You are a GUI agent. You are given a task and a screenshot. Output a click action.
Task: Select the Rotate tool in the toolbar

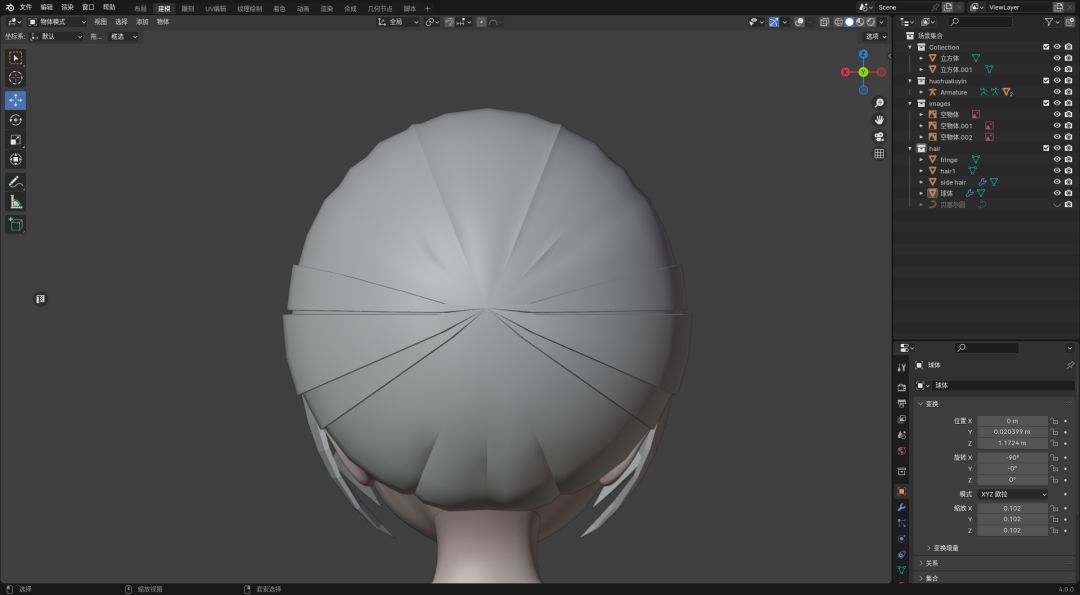[15, 120]
